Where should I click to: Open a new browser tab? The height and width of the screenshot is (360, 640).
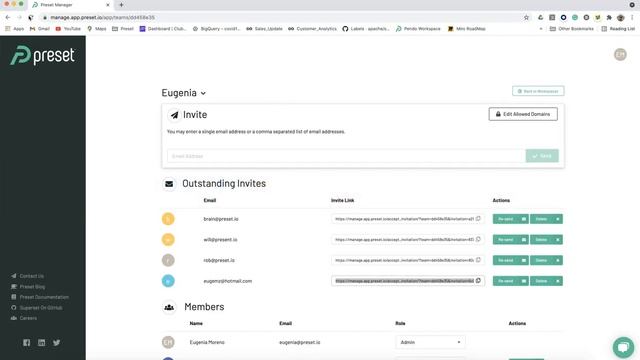point(121,5)
